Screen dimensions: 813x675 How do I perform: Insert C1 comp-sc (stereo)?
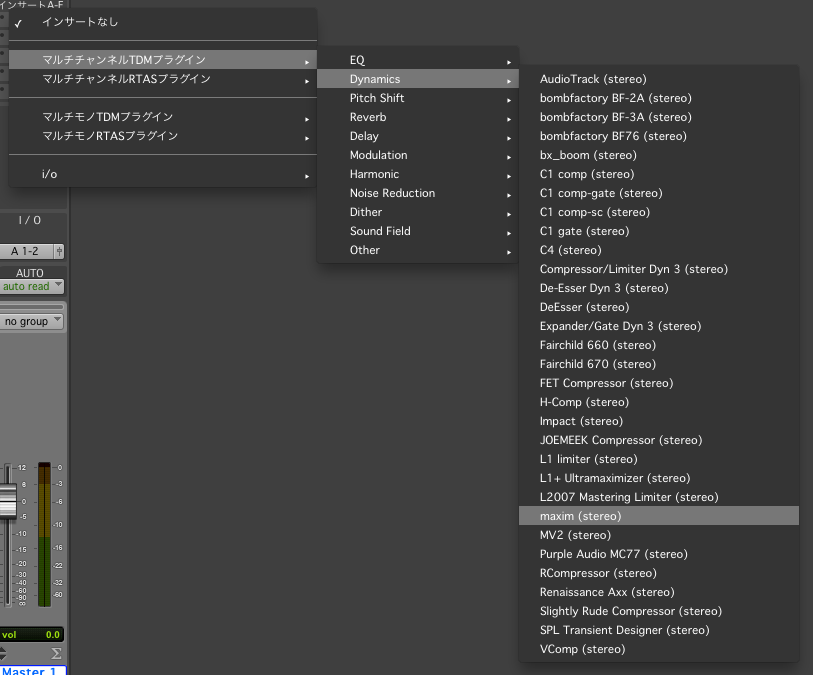[659, 212]
